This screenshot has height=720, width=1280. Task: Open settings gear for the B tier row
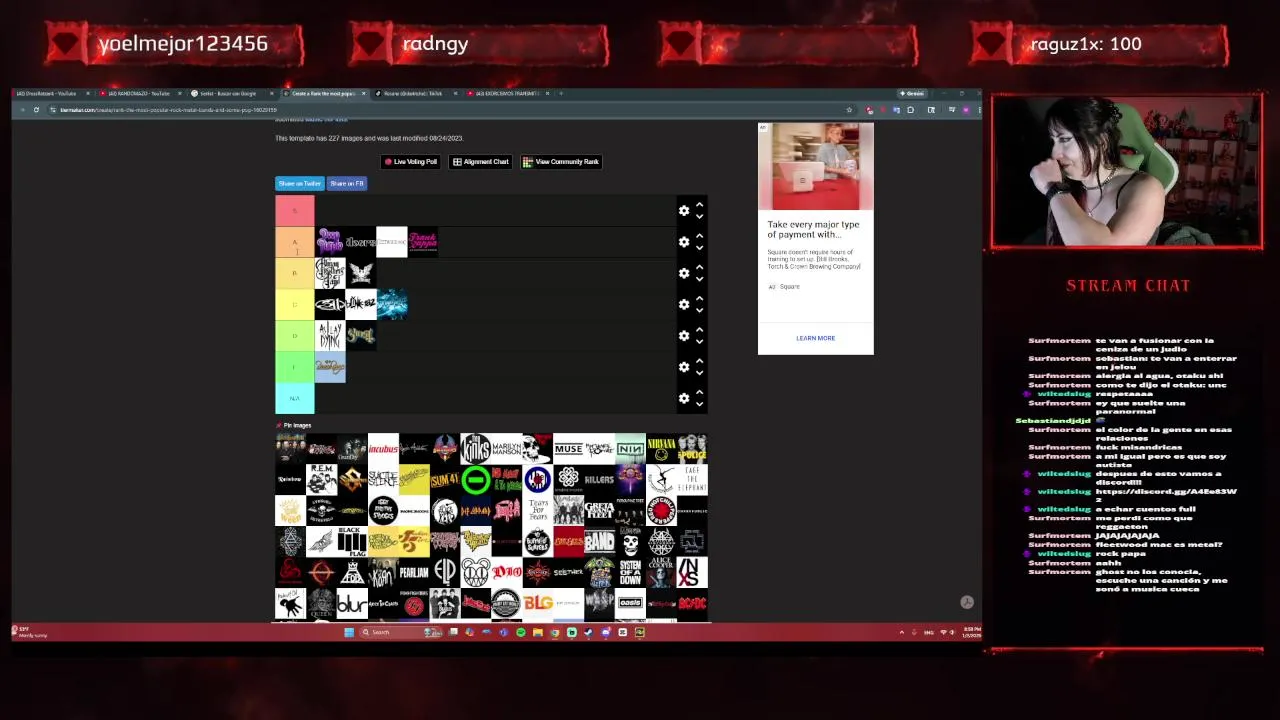(x=684, y=273)
